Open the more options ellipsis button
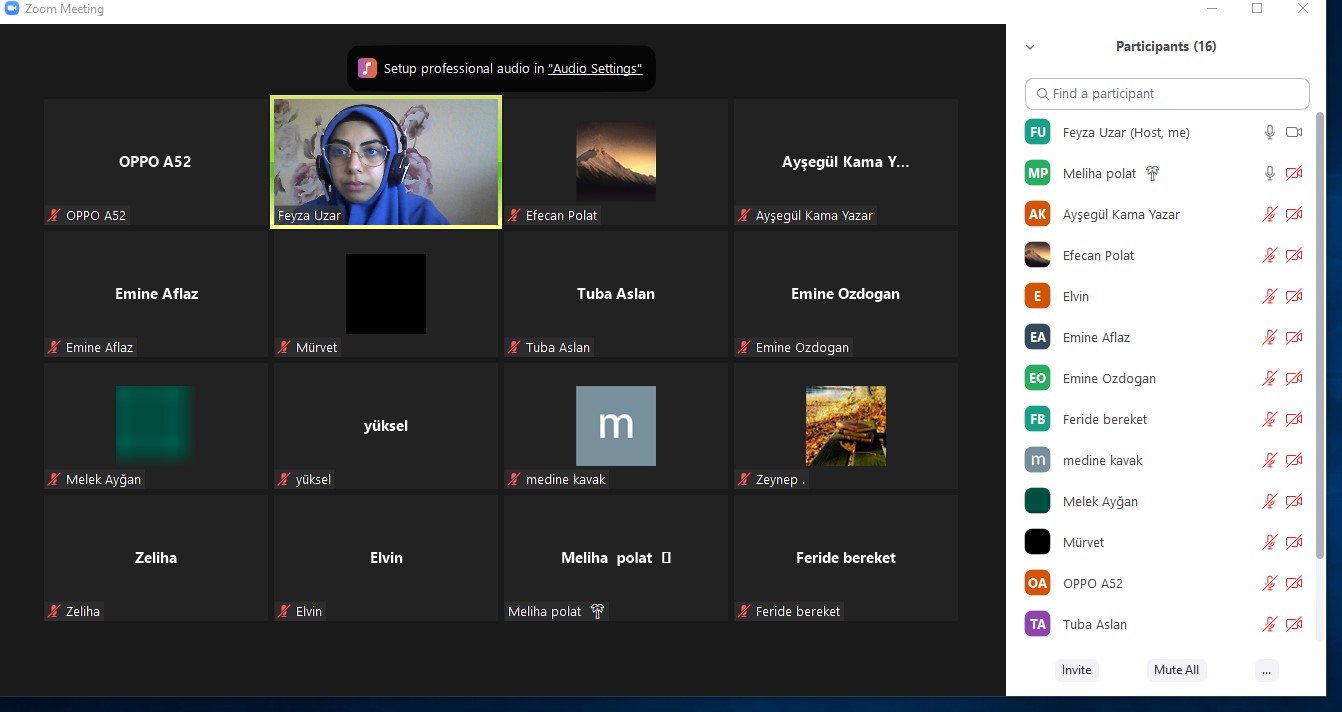 click(x=1266, y=670)
